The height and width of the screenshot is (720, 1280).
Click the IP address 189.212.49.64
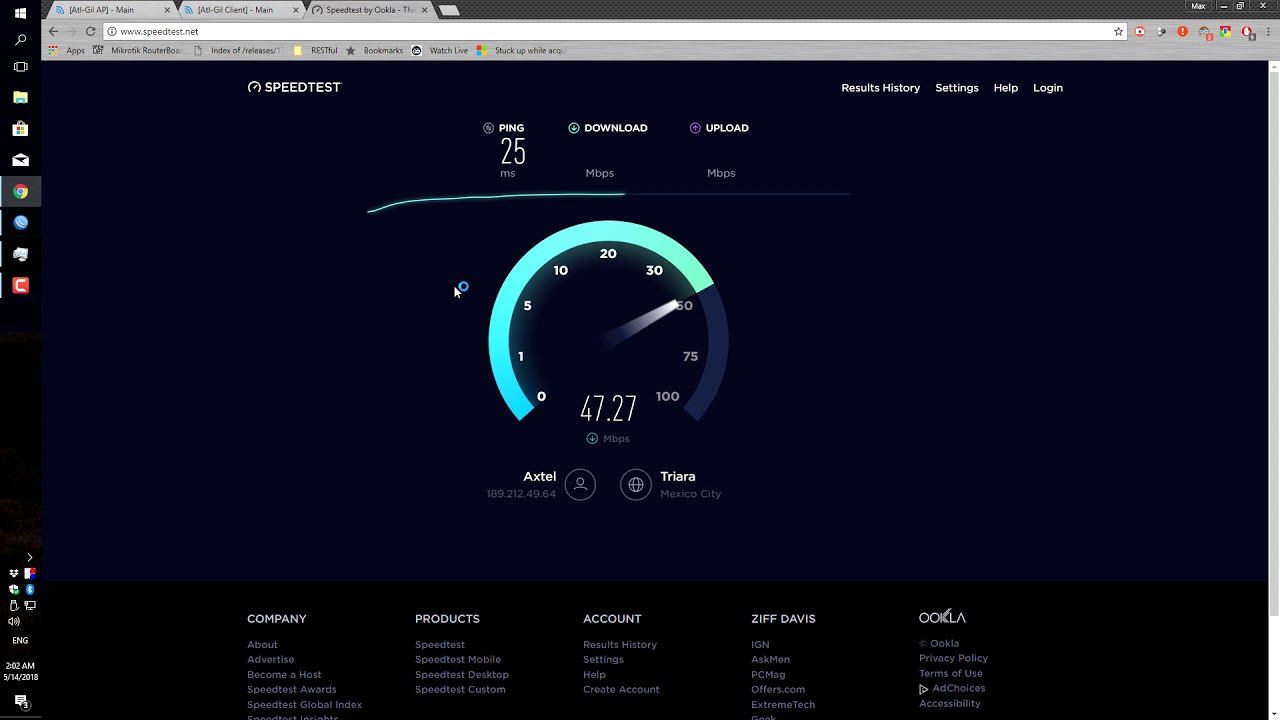click(521, 494)
